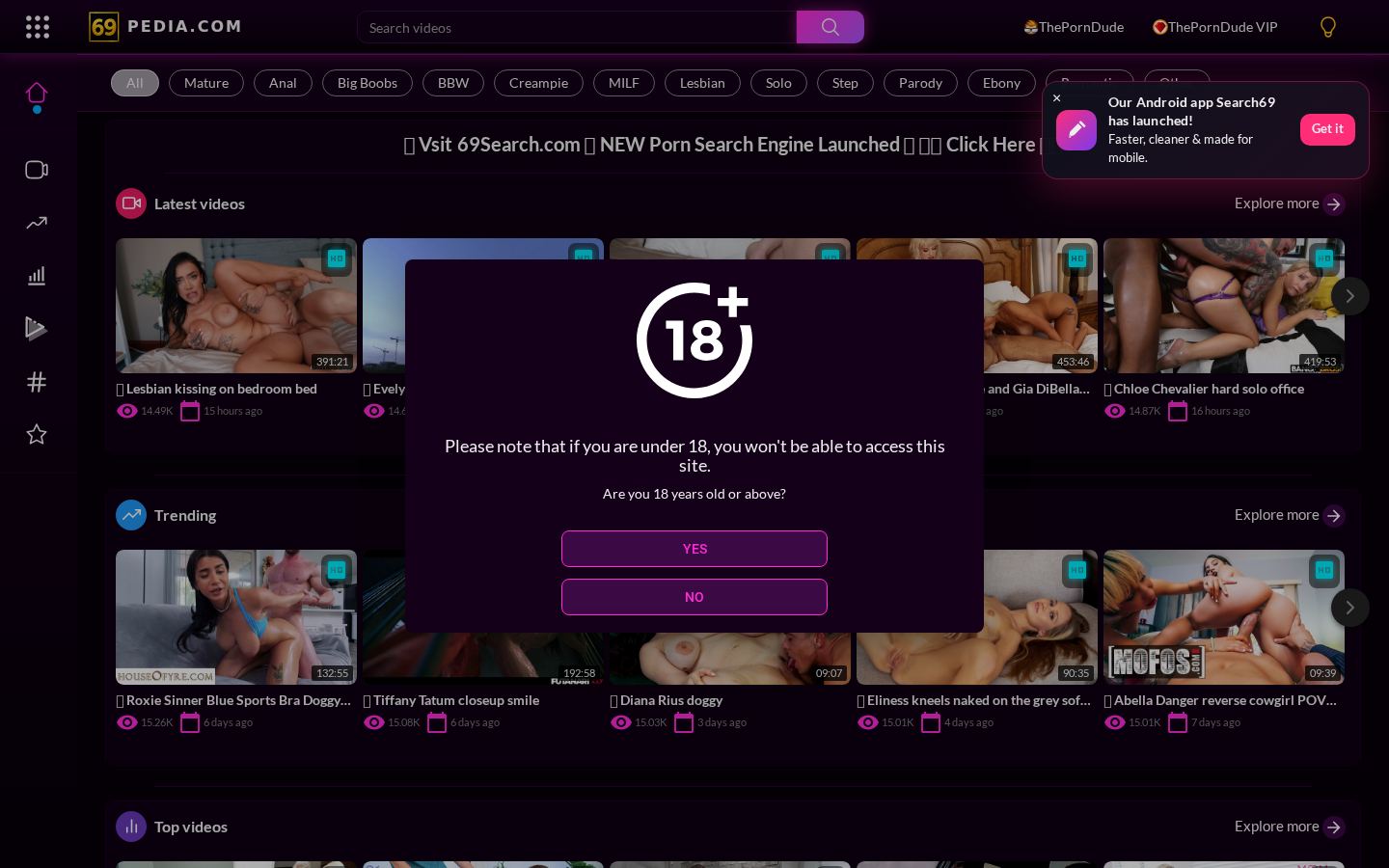Select the Step filter chip
Image resolution: width=1389 pixels, height=868 pixels.
[845, 83]
